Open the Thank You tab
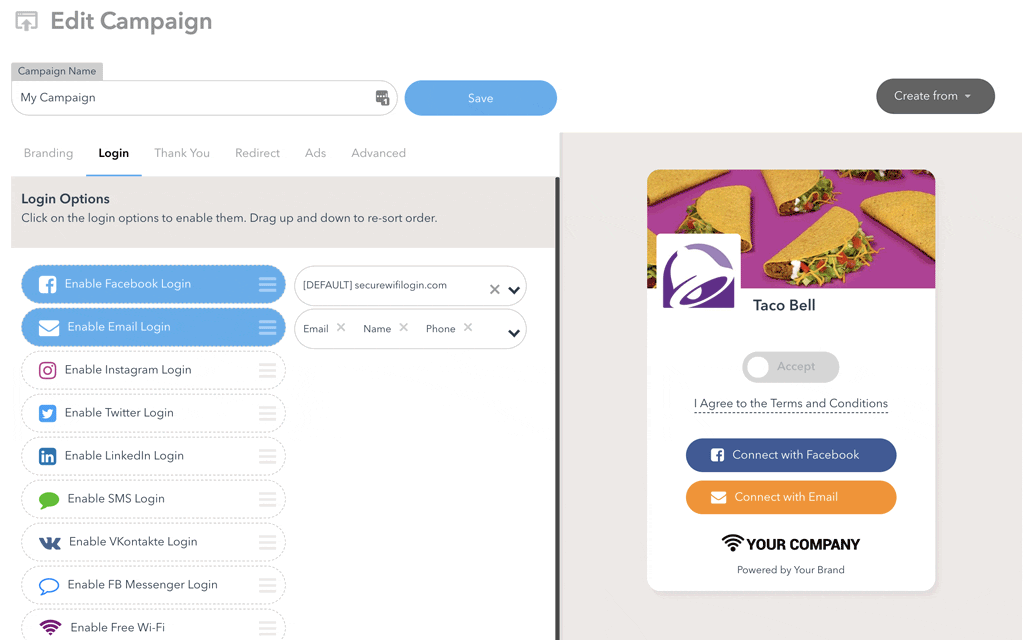Image resolution: width=1024 pixels, height=640 pixels. point(181,153)
